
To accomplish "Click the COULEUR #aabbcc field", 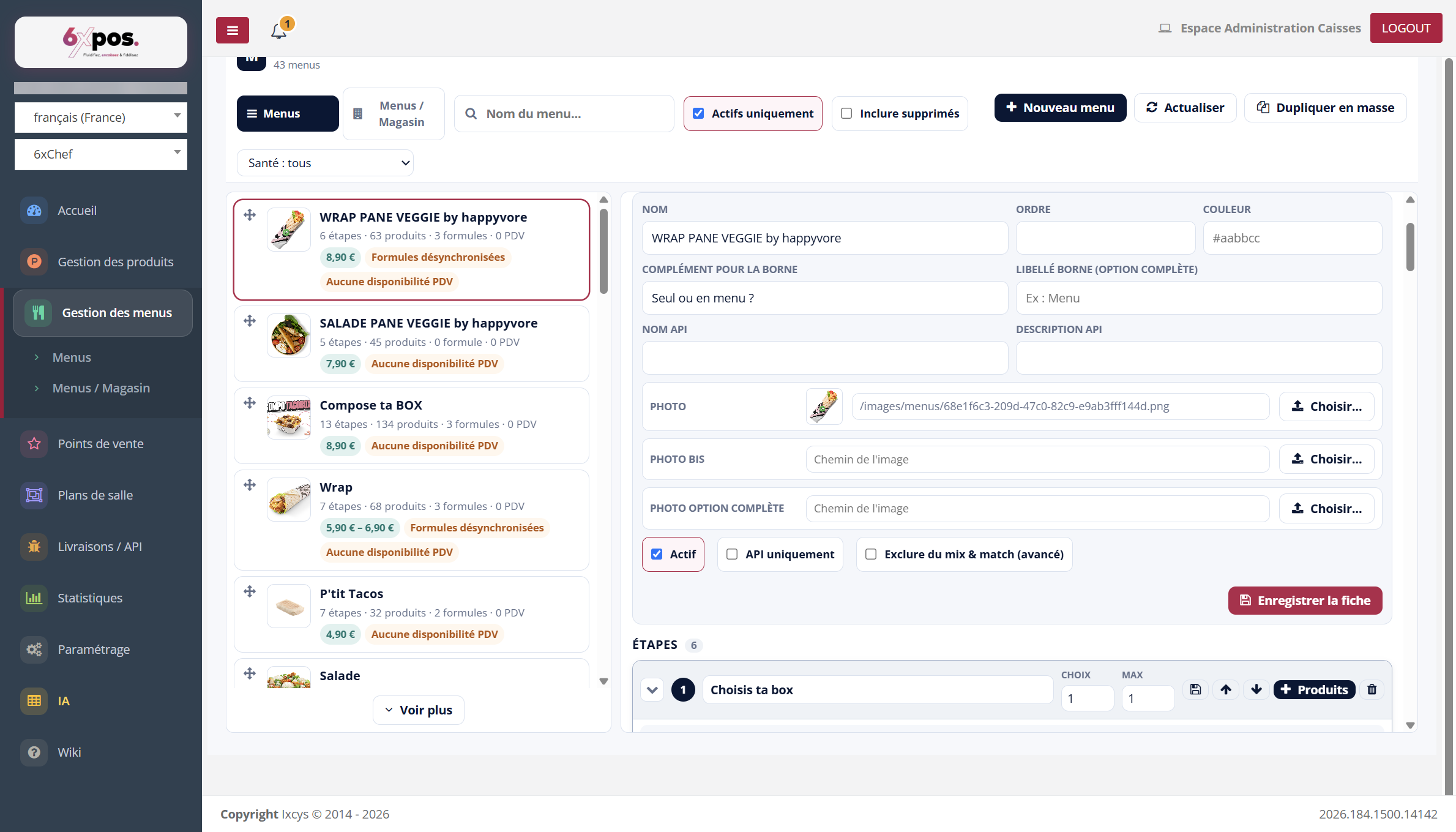I will coord(1292,238).
